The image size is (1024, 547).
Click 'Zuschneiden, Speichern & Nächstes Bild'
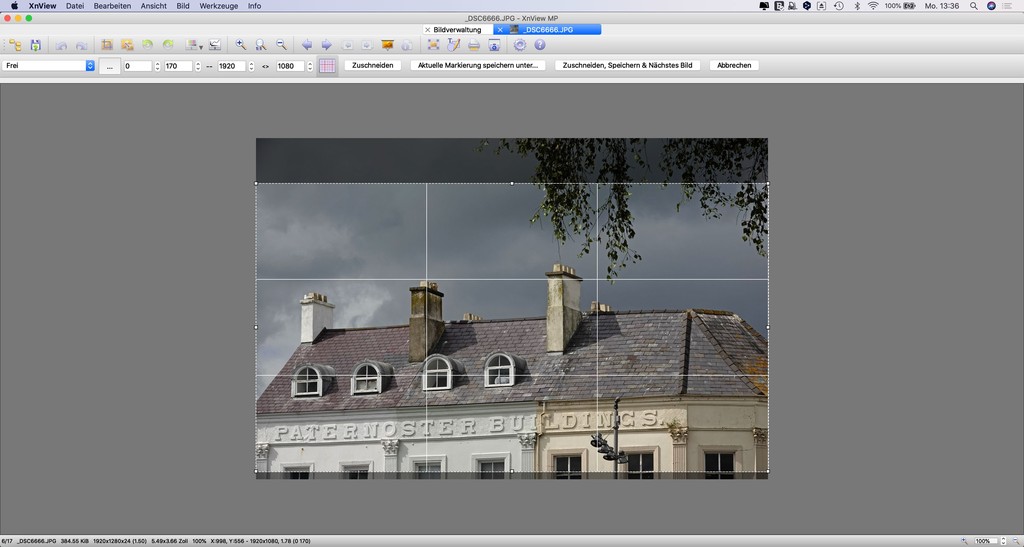click(x=627, y=65)
